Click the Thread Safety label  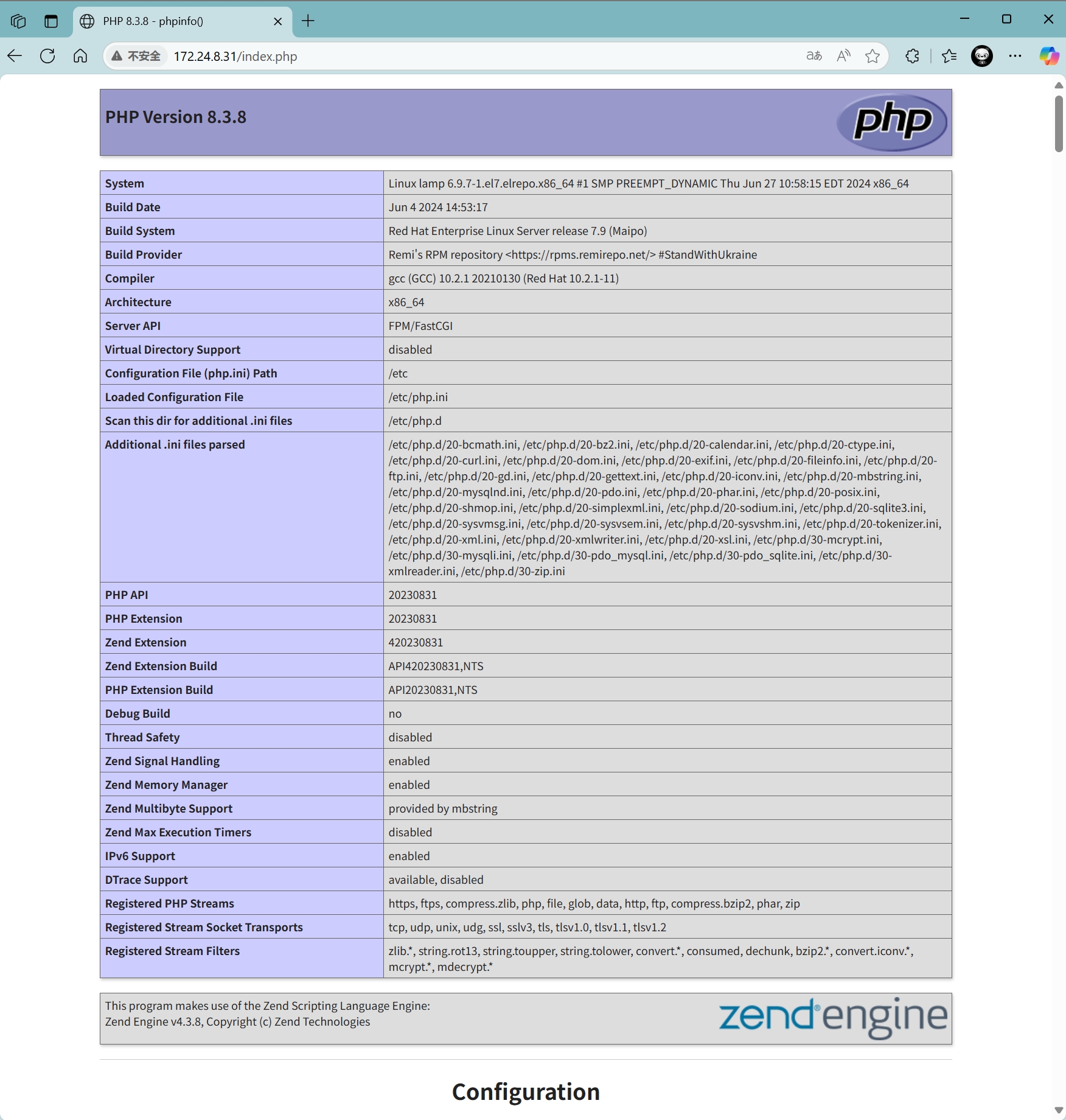coord(142,737)
